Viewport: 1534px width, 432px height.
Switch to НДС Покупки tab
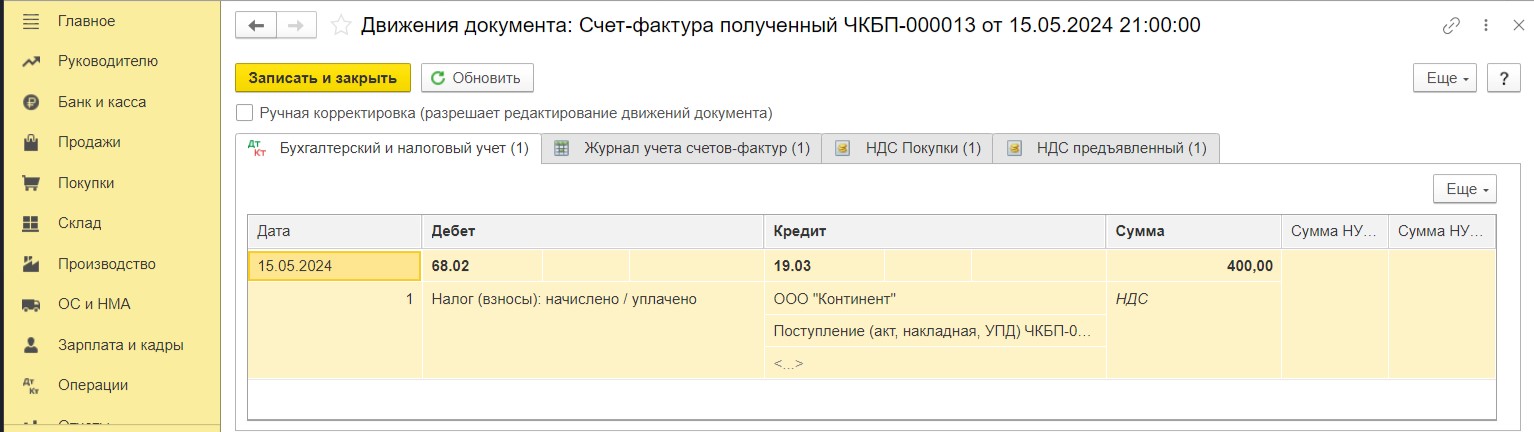(907, 148)
